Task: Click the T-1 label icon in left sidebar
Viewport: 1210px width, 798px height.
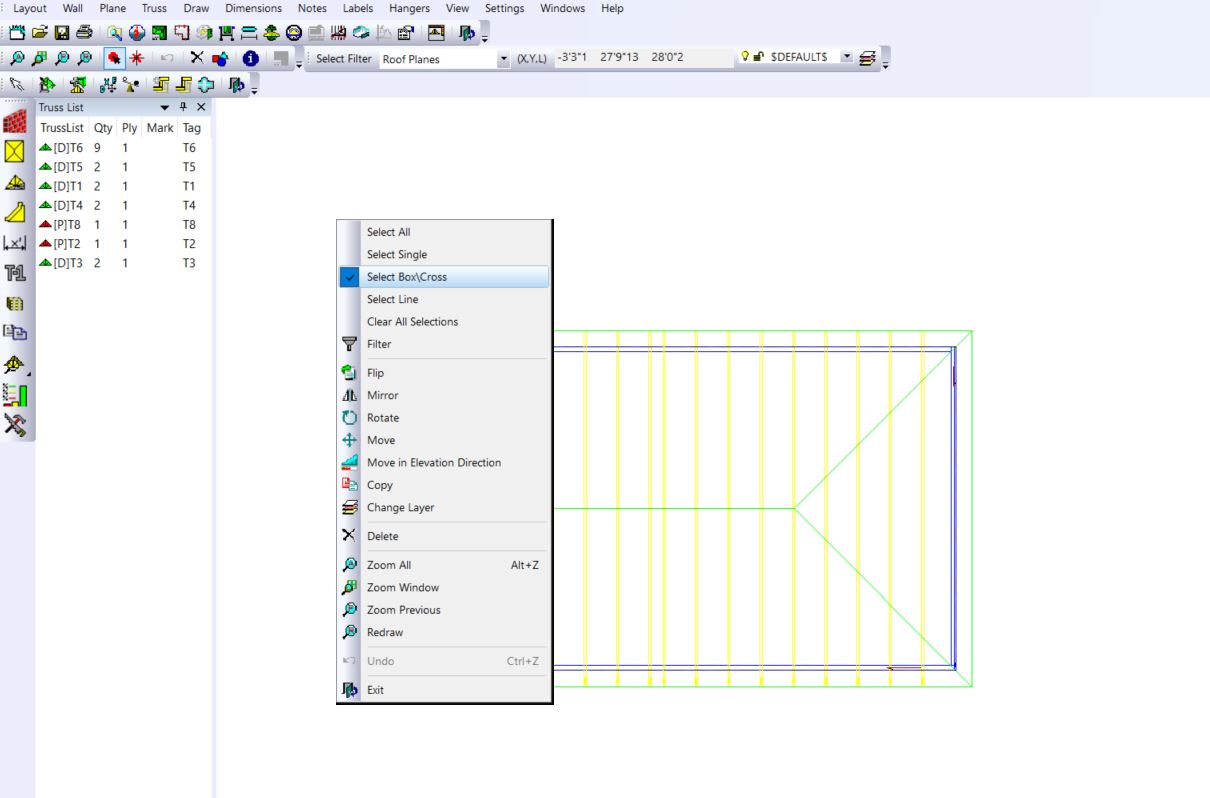Action: tap(15, 272)
